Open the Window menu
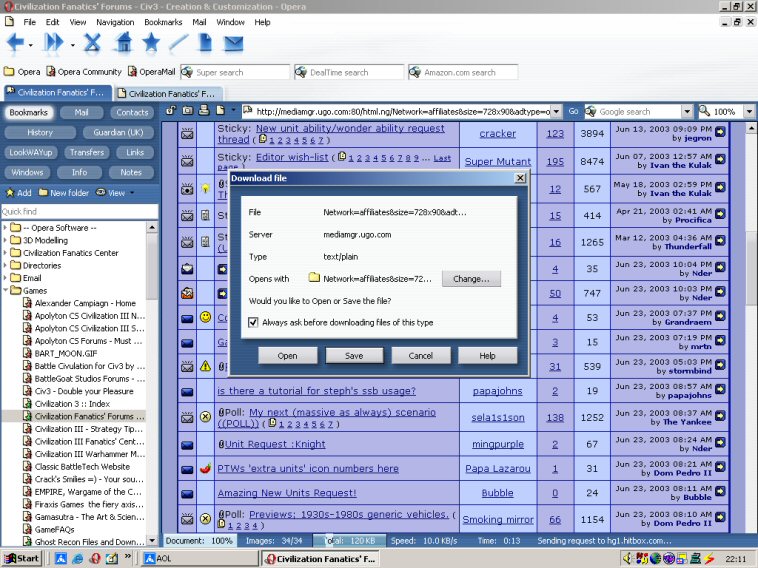 click(230, 22)
